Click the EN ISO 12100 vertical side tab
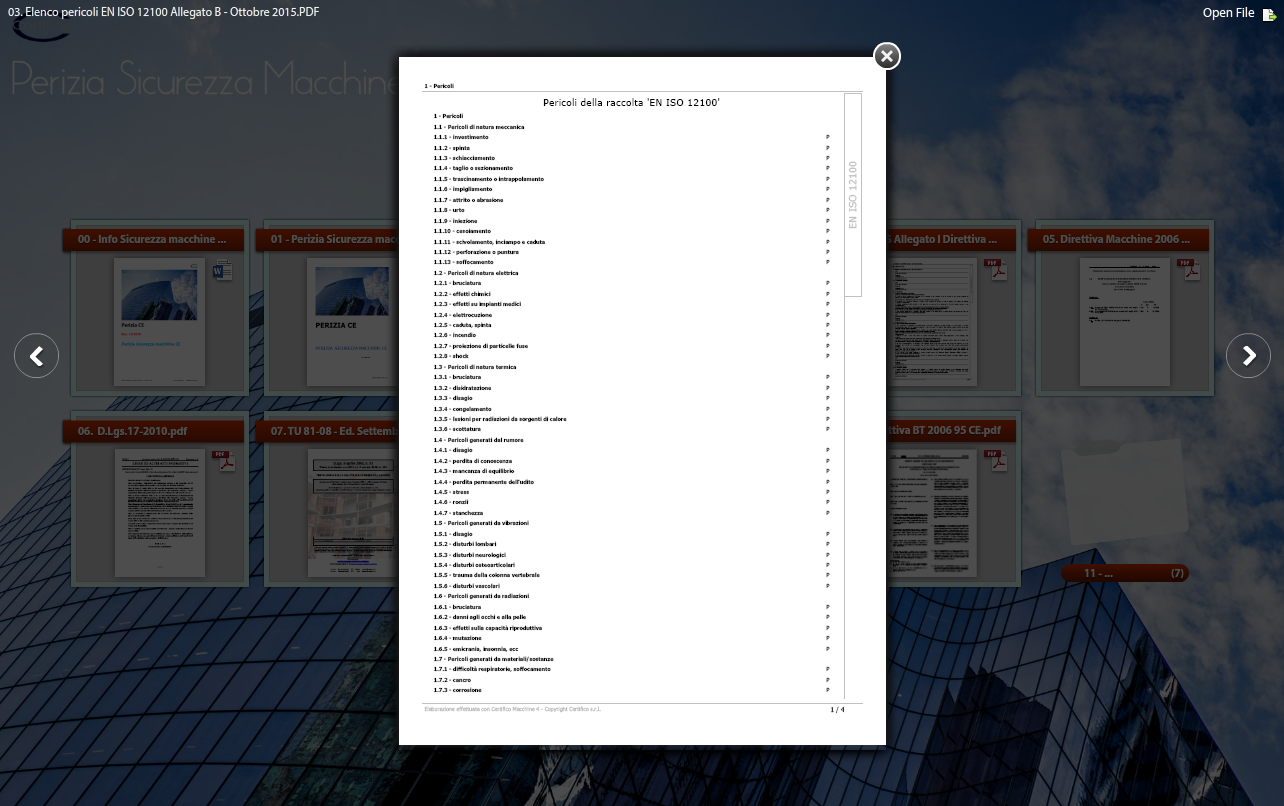 click(853, 195)
